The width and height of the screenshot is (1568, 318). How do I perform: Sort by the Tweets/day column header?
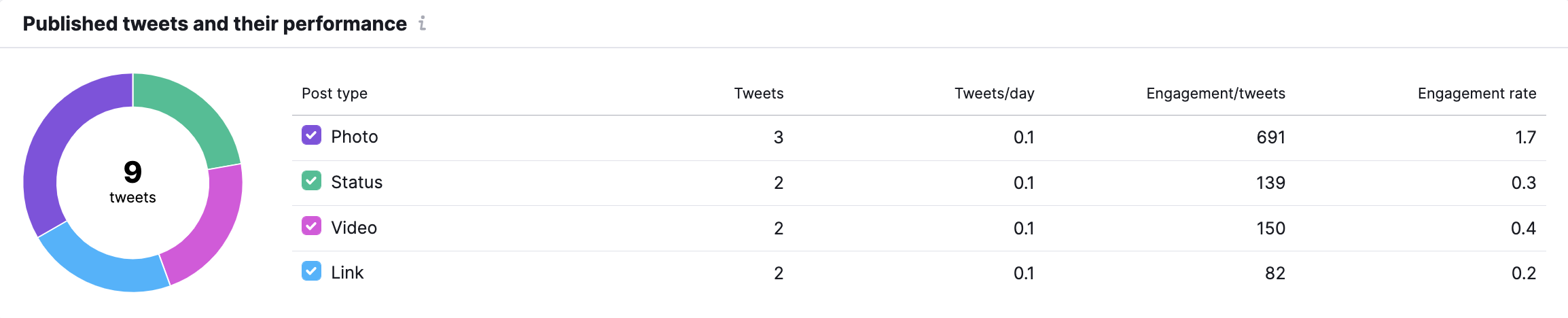(x=994, y=93)
